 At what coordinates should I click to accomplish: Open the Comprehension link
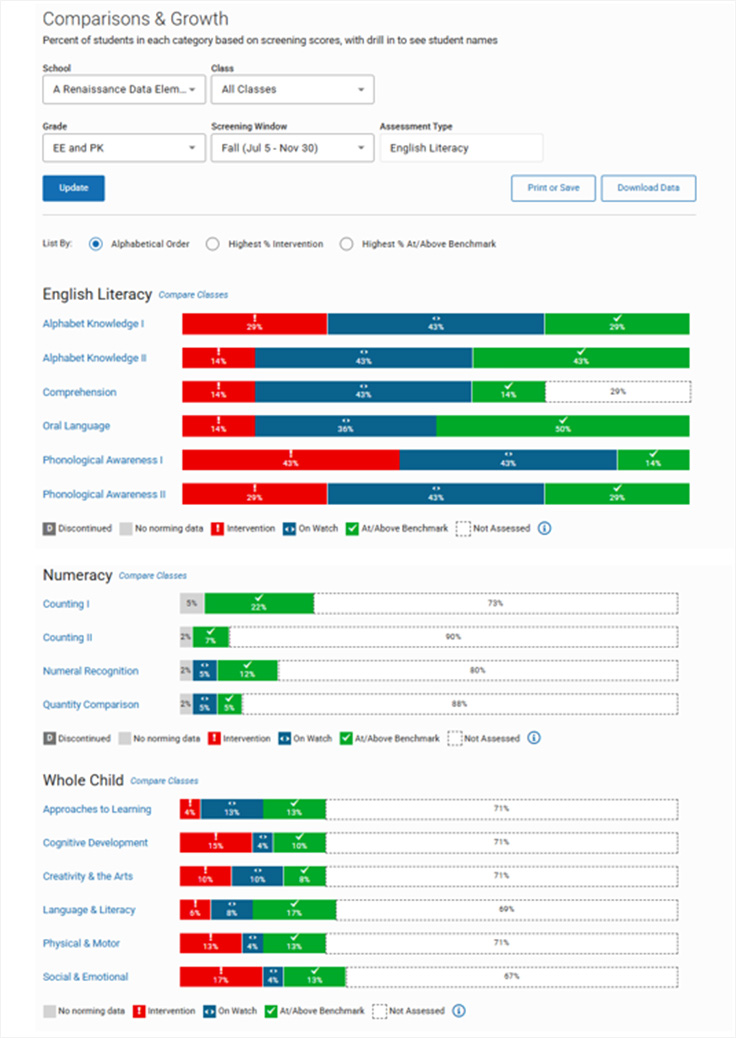click(x=79, y=392)
